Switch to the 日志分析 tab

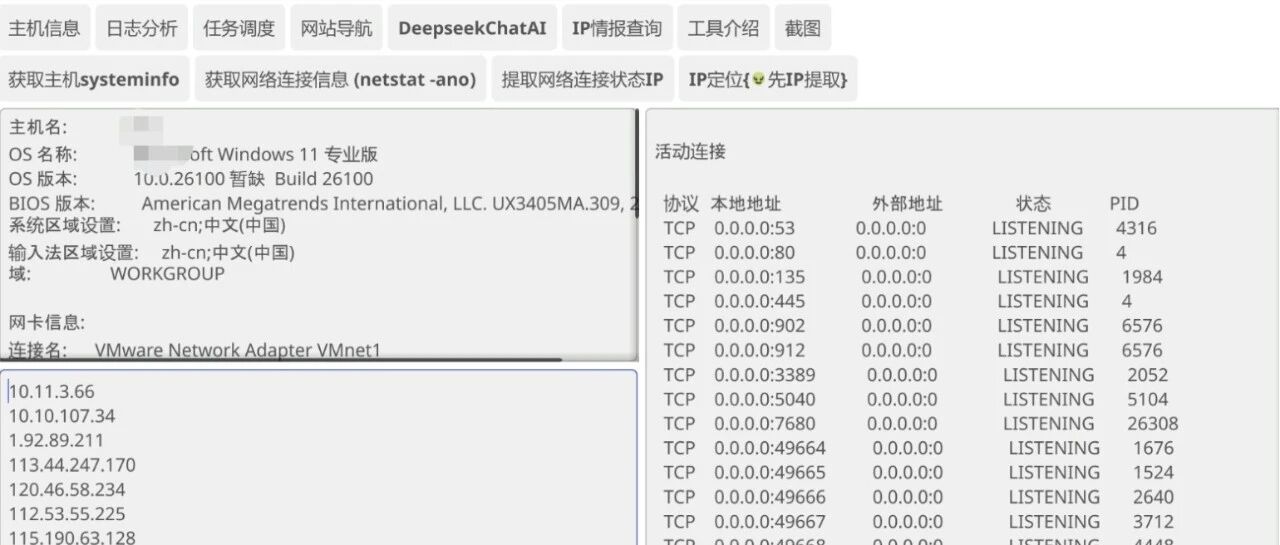[x=142, y=28]
